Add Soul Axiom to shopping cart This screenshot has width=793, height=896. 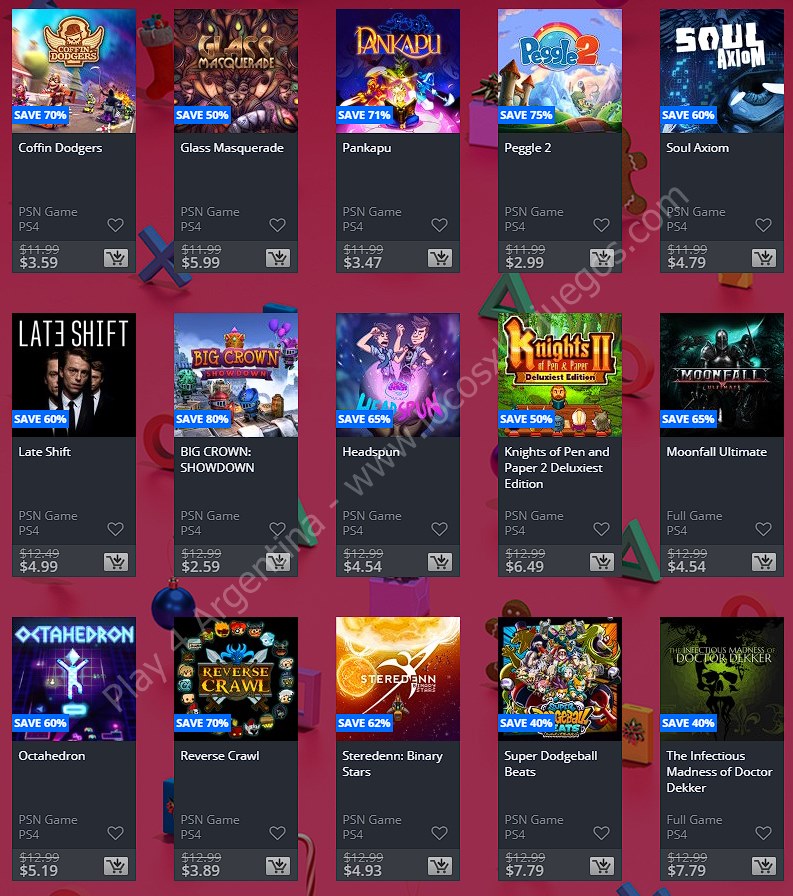click(x=764, y=258)
